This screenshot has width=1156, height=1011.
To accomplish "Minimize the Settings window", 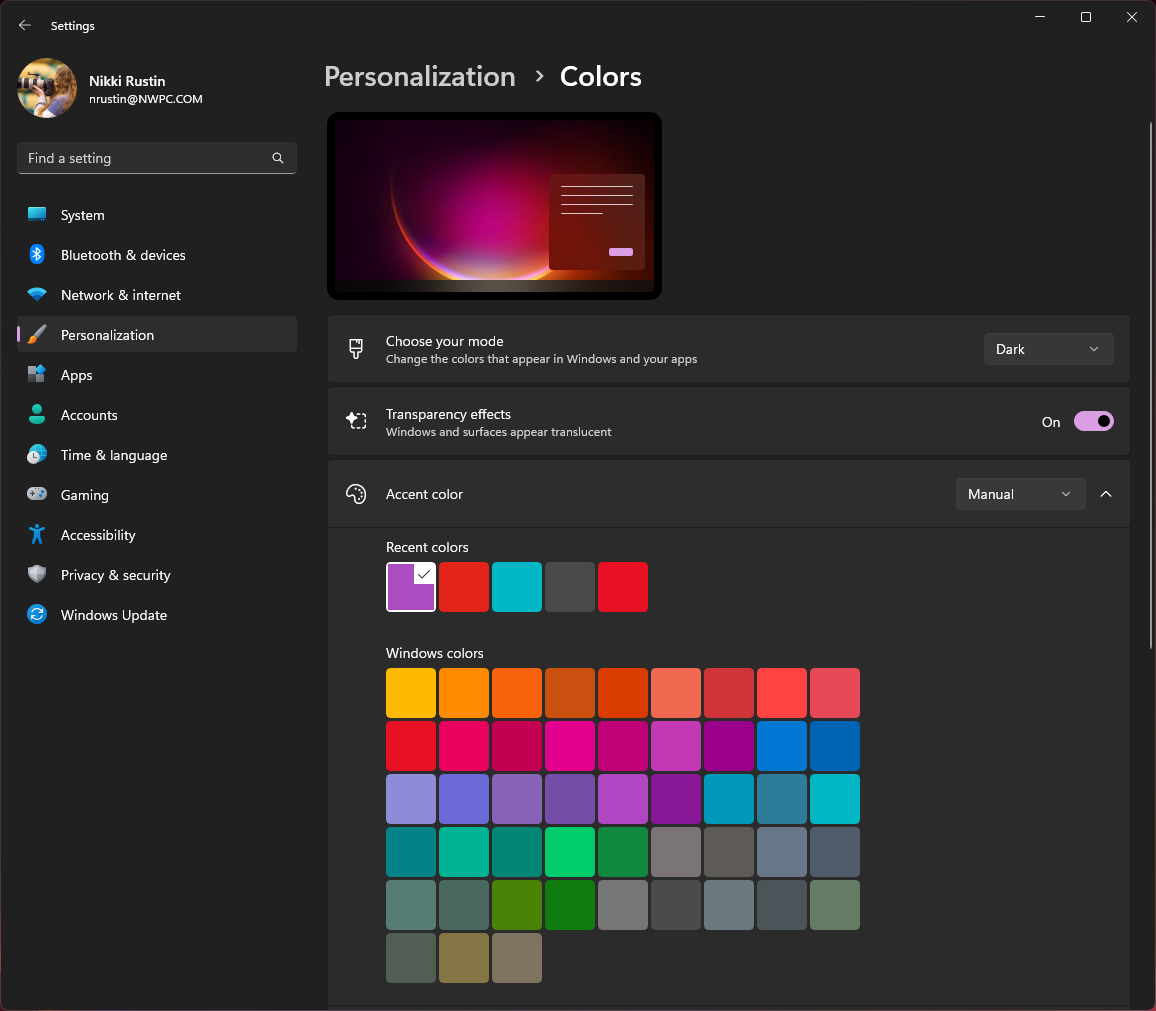I will tap(1040, 17).
